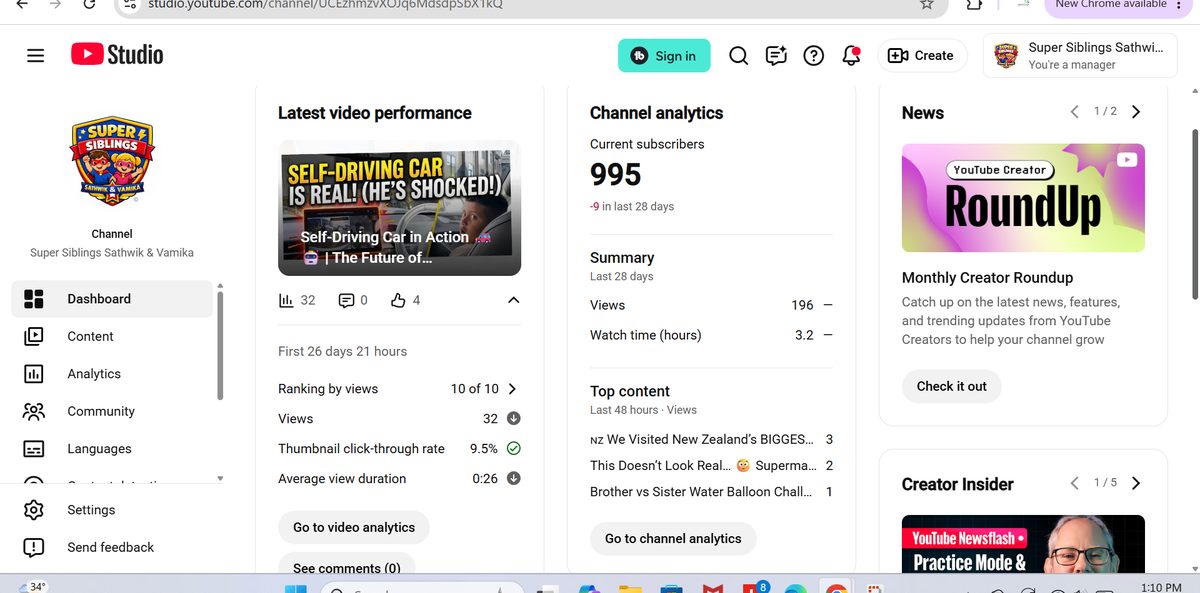Open Analytics in the sidebar

pyautogui.click(x=112, y=374)
